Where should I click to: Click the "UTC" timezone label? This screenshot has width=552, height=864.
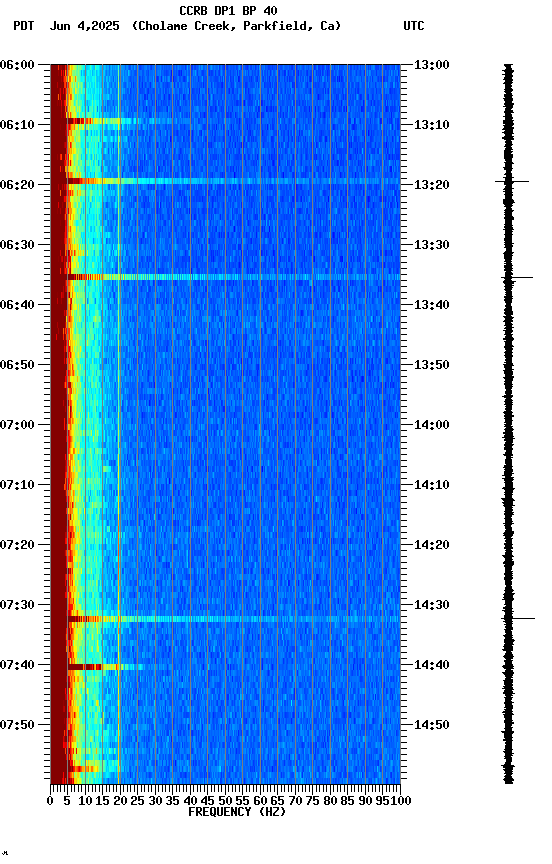[414, 26]
